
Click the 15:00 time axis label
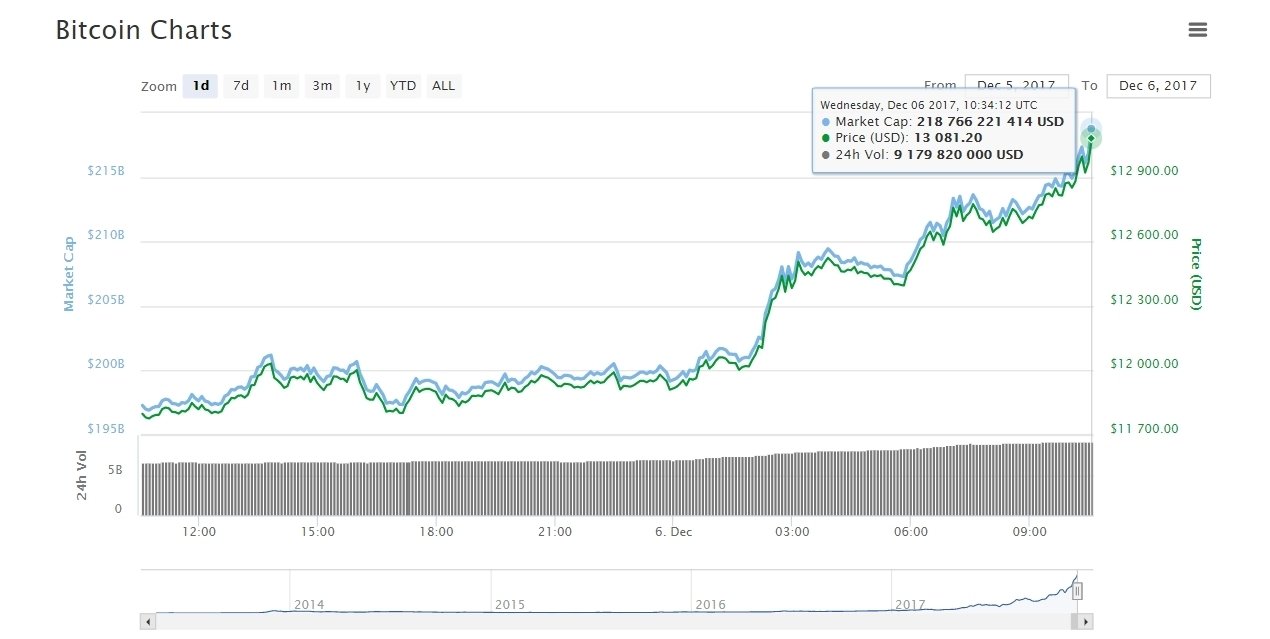point(318,532)
